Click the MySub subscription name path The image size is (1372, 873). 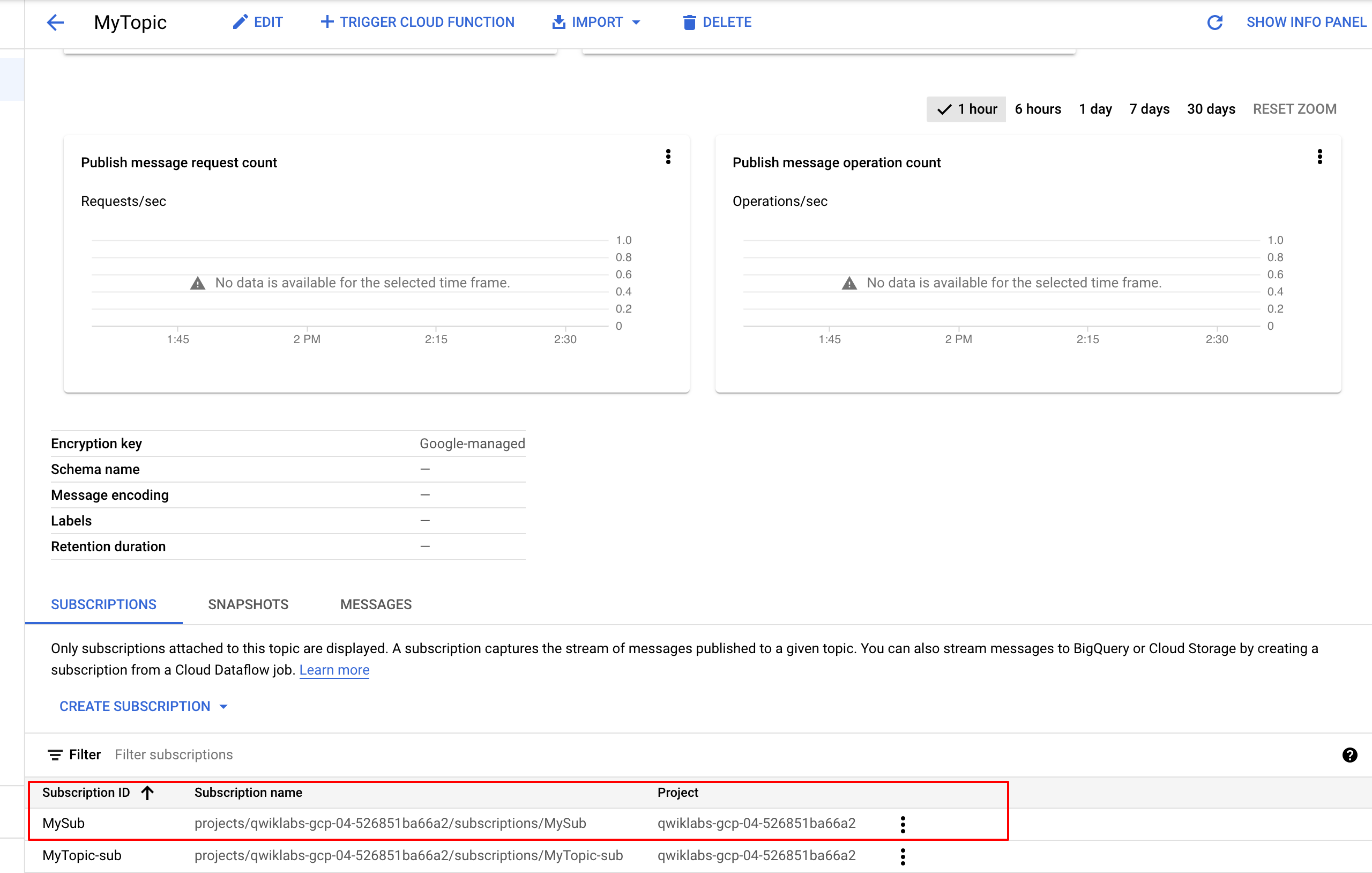[x=390, y=823]
